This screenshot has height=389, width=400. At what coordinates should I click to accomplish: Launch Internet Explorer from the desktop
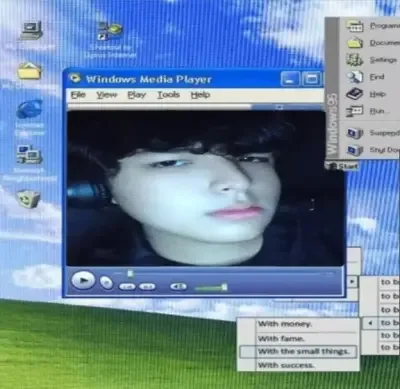click(29, 109)
